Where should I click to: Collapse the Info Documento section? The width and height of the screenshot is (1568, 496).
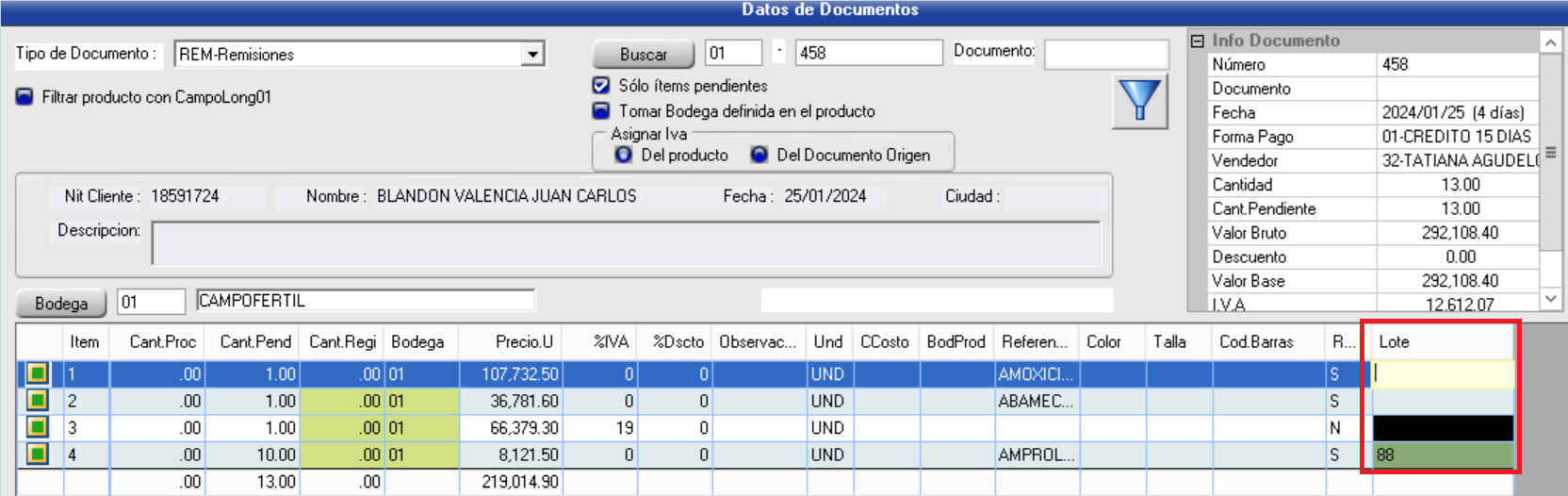click(1198, 41)
